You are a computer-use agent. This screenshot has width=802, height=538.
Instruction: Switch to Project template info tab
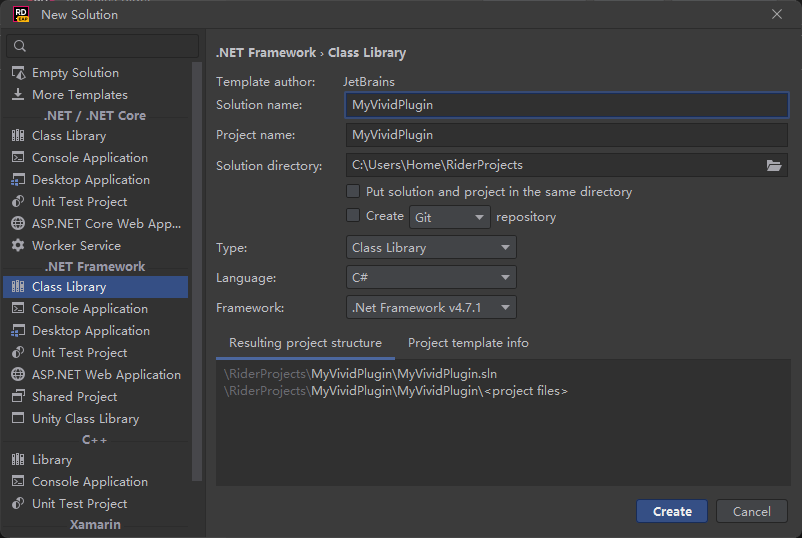468,343
